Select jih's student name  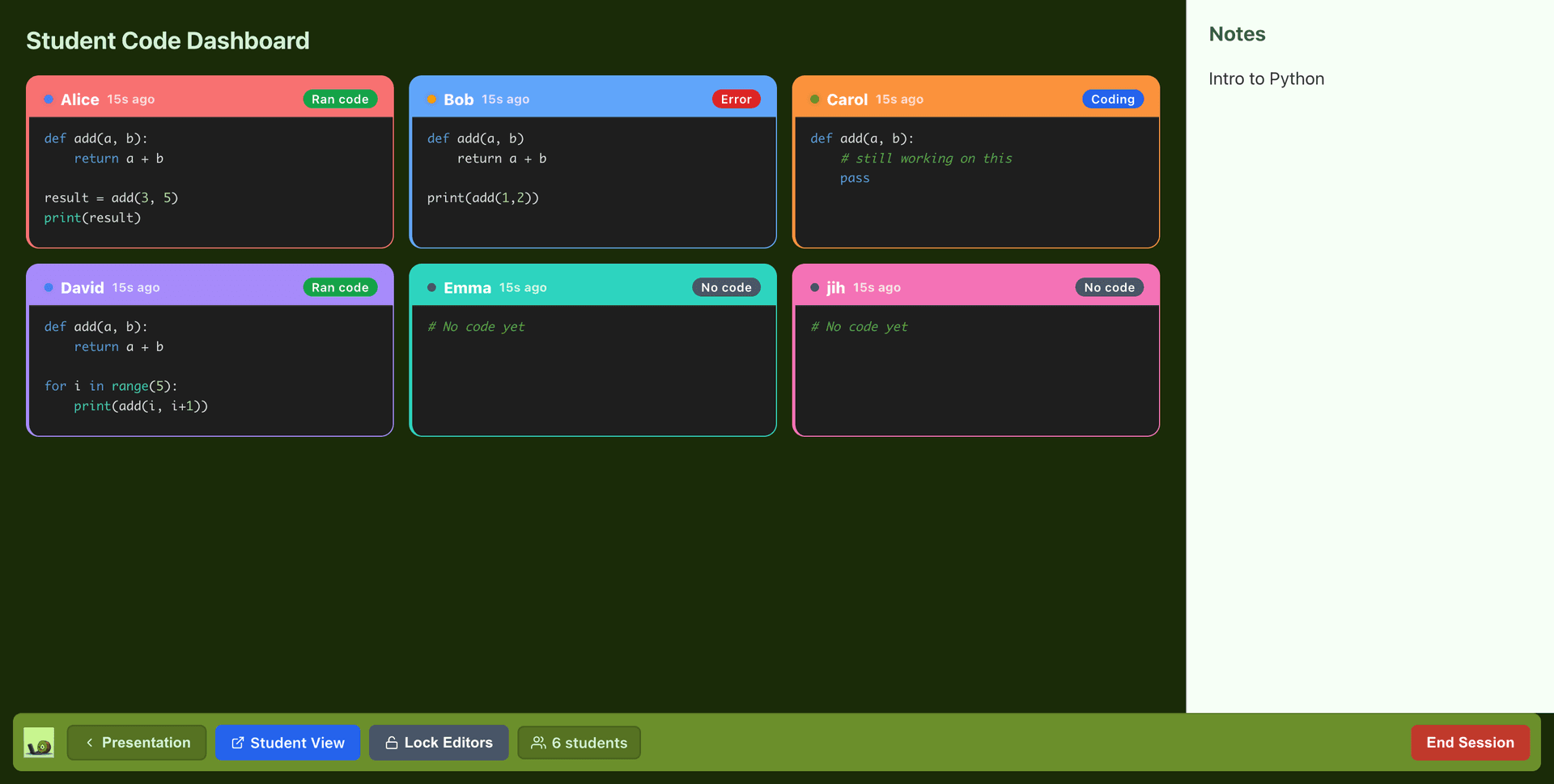[x=835, y=287]
